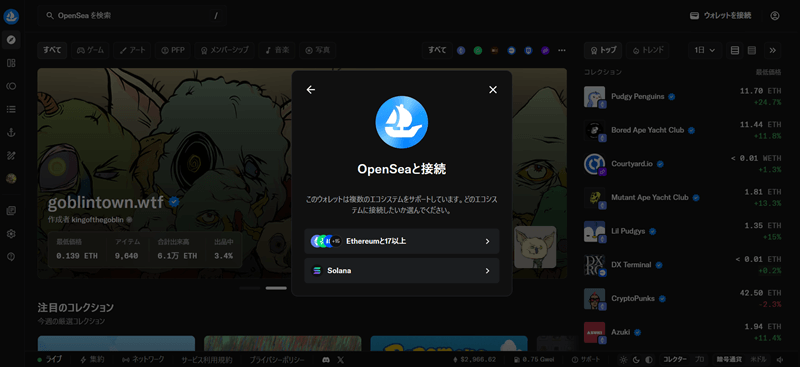Select the すべて chain filter
800x367 pixels.
437,51
